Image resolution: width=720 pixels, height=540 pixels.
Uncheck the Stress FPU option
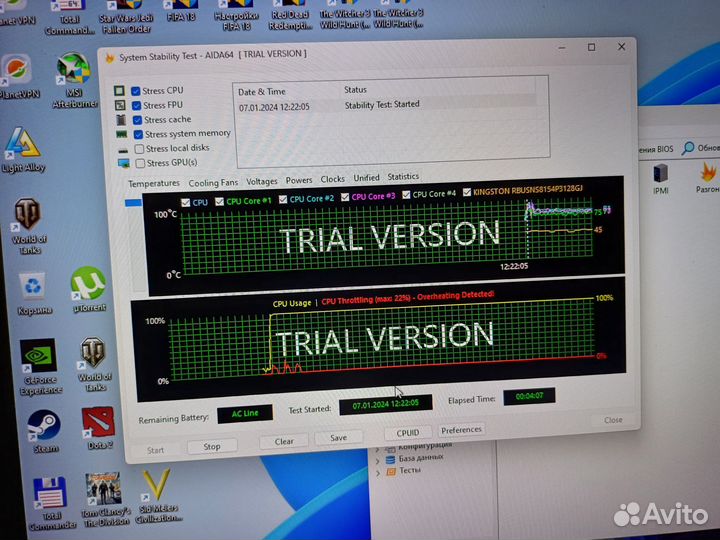click(136, 106)
